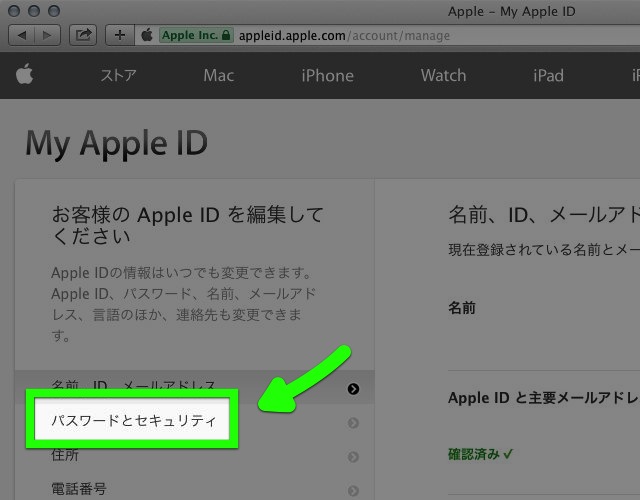Click the お客様の Apple ID を編集してください heading
The height and width of the screenshot is (500, 640).
187,225
